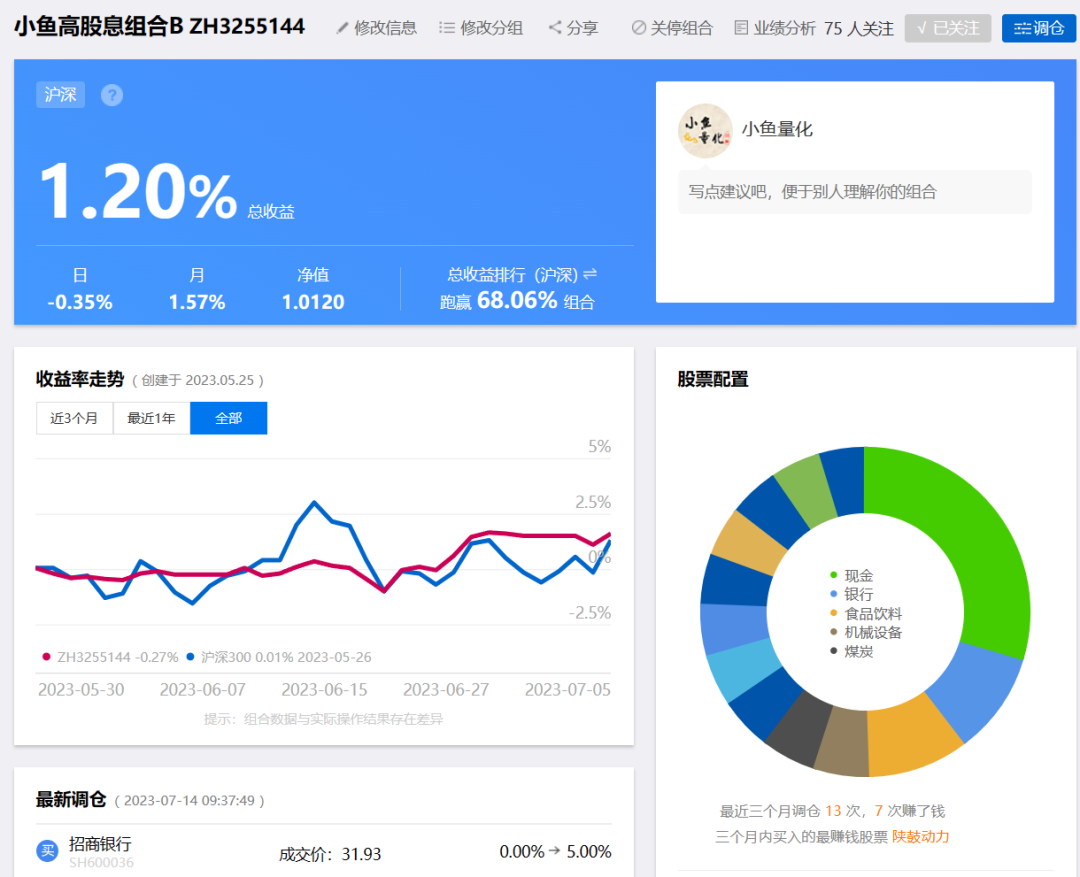The width and height of the screenshot is (1080, 877).
Task: Click the 关停组合 stop icon
Action: (x=638, y=28)
